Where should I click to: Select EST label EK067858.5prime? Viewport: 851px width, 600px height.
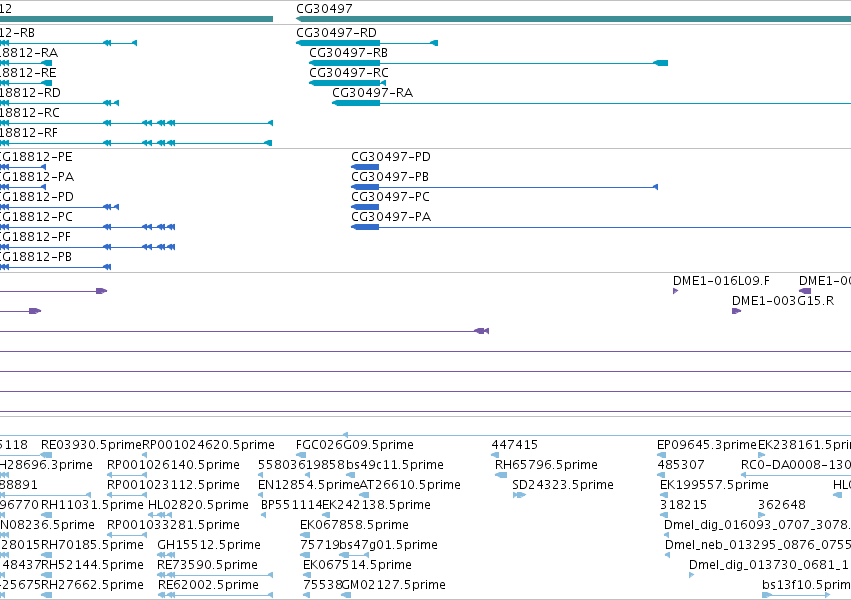pyautogui.click(x=354, y=525)
